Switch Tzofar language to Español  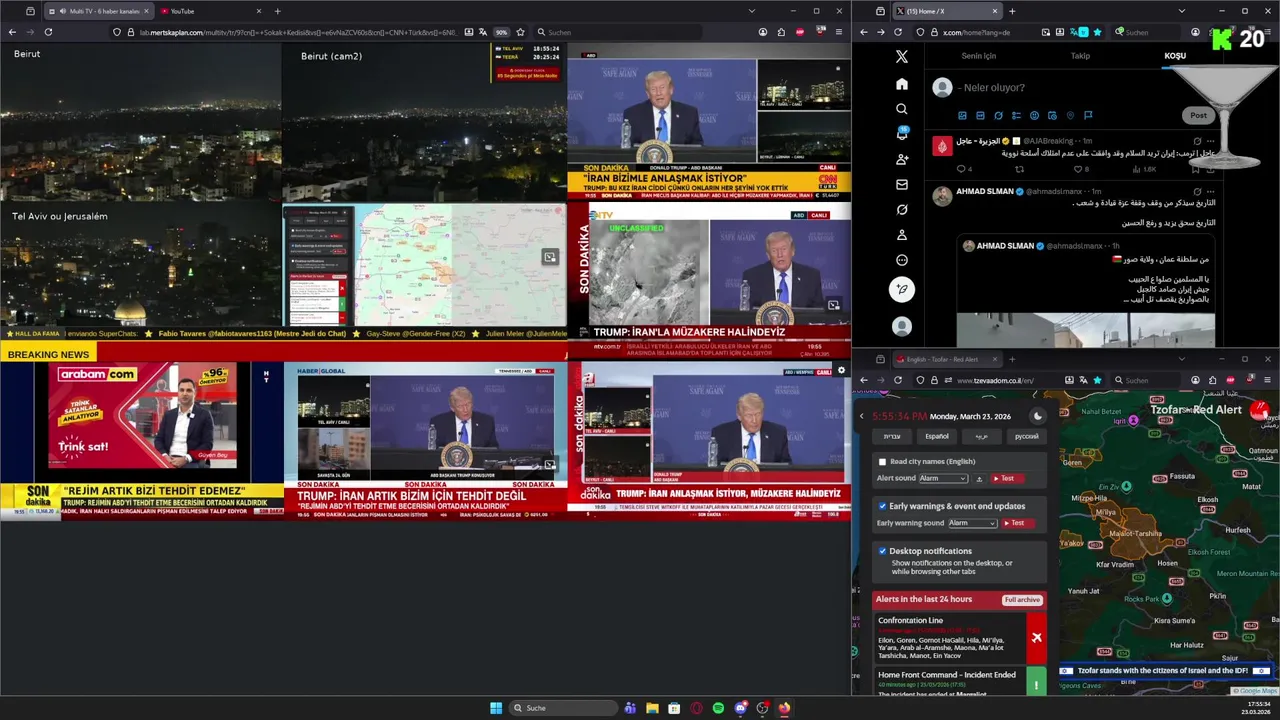click(x=937, y=436)
